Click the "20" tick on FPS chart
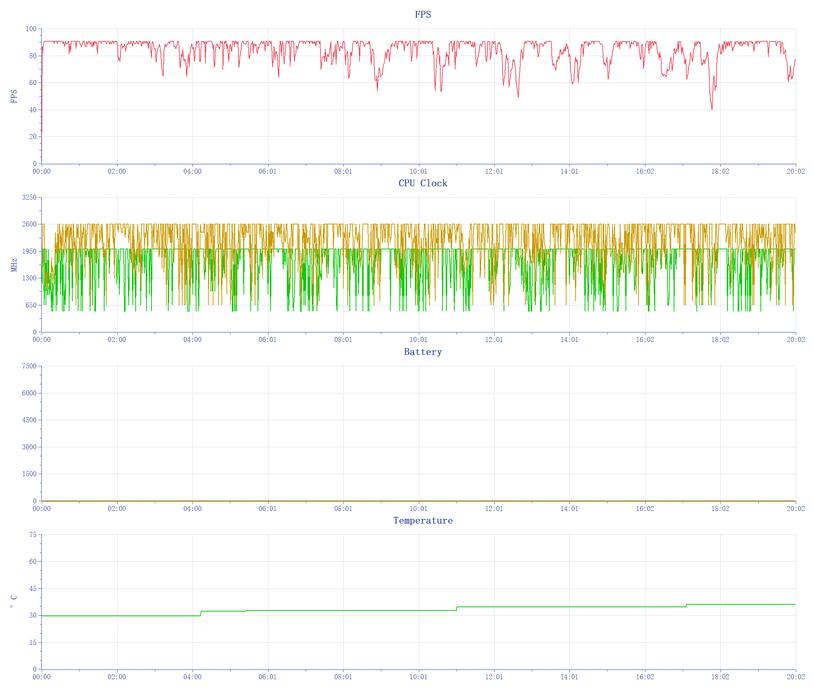Image resolution: width=814 pixels, height=689 pixels. (33, 137)
